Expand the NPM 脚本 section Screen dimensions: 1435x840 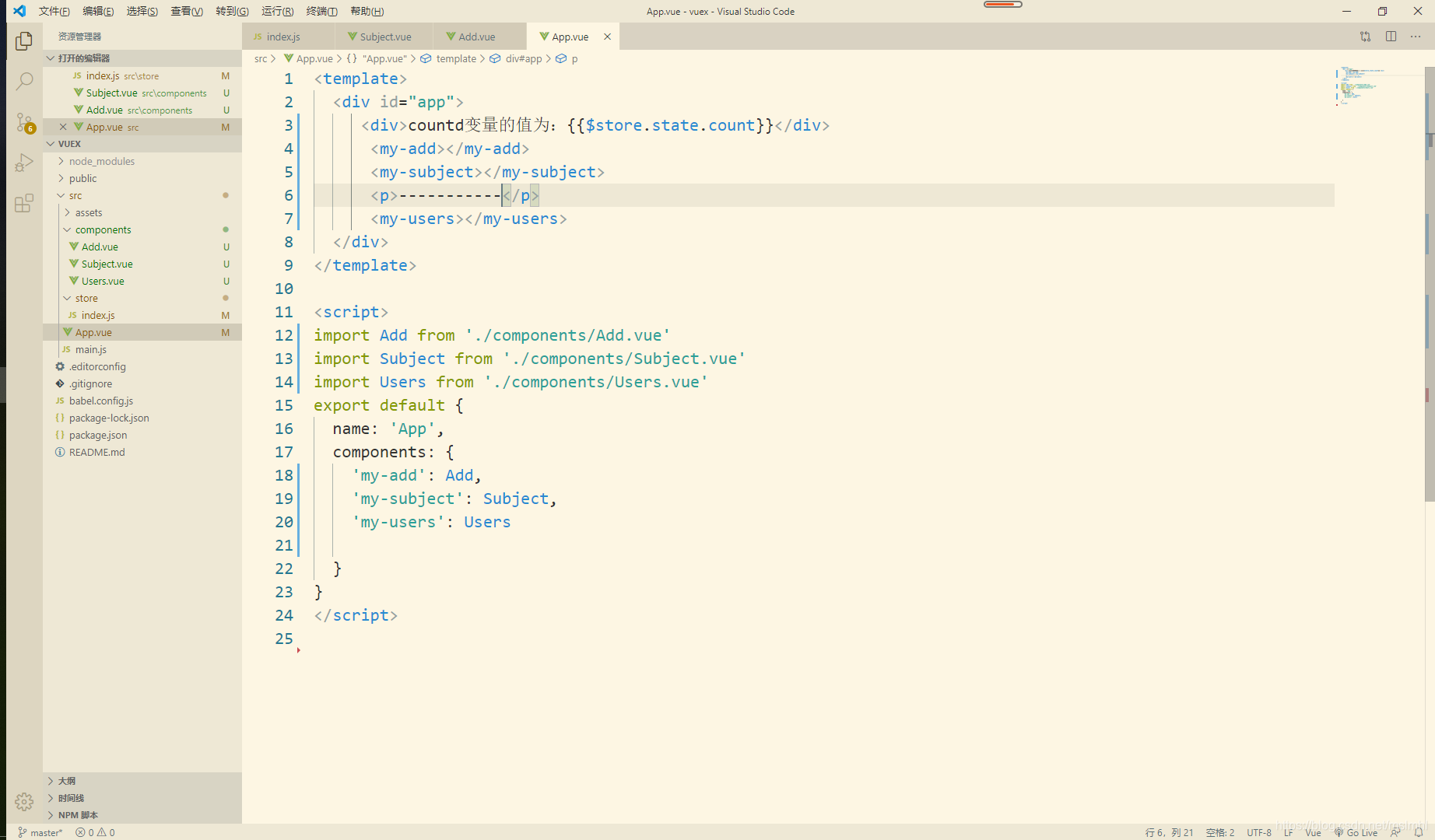[142, 815]
